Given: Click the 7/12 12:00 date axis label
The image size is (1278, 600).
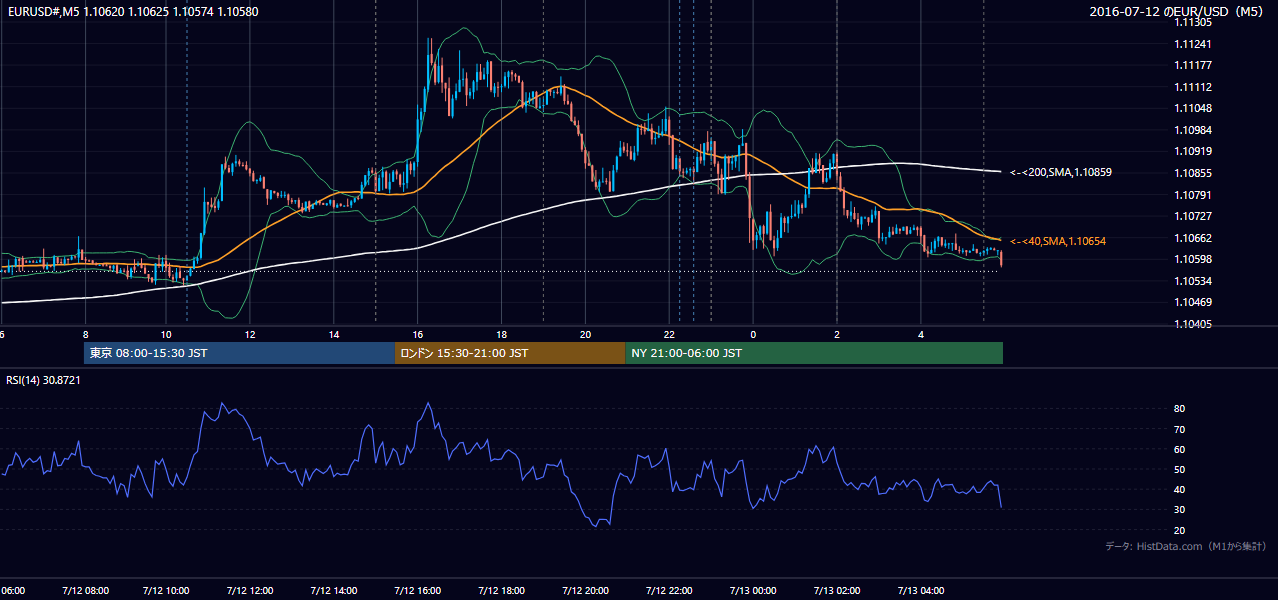Looking at the screenshot, I should pos(250,590).
